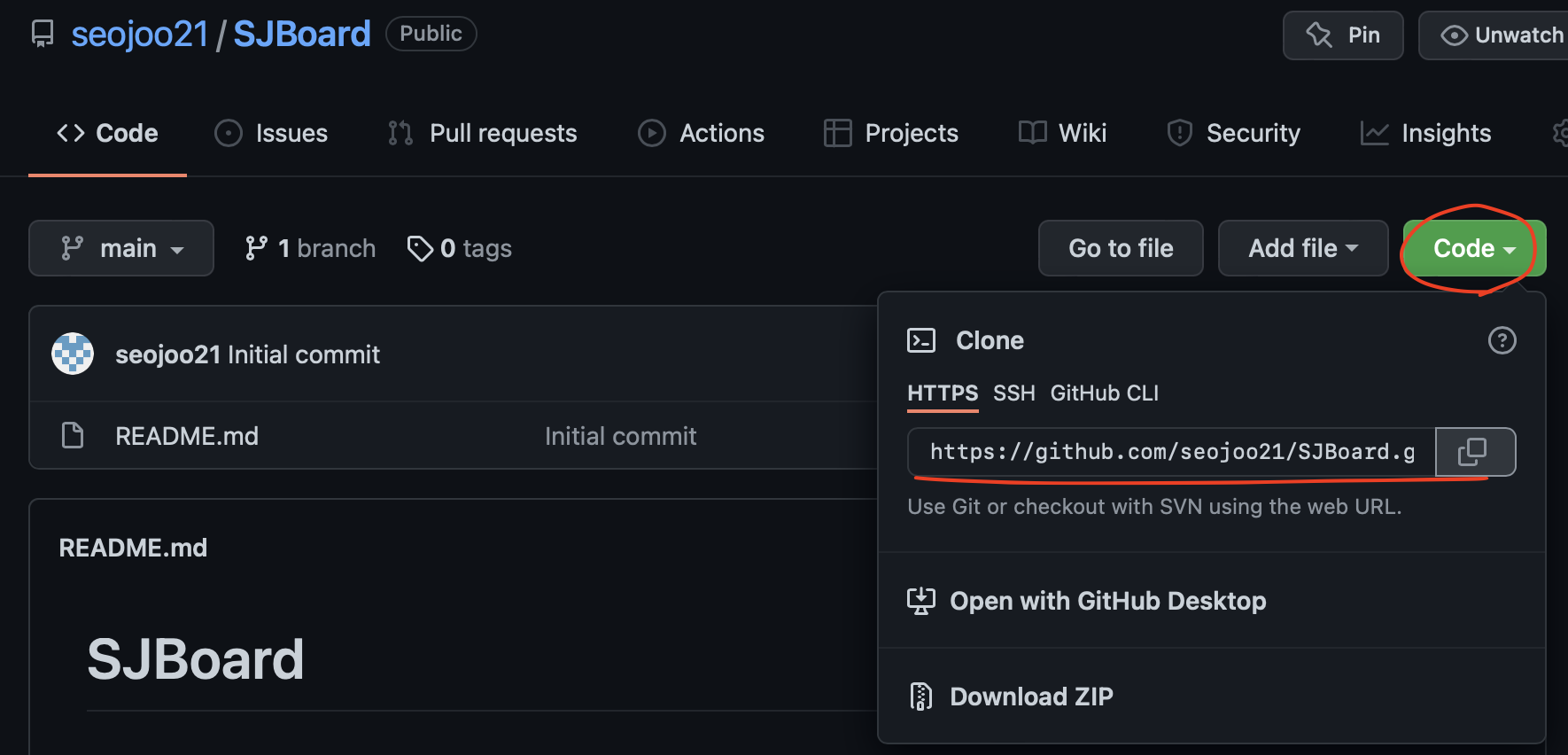The height and width of the screenshot is (755, 1568).
Task: Click the commit message Initial commit beside seojoo21
Action: pos(304,354)
